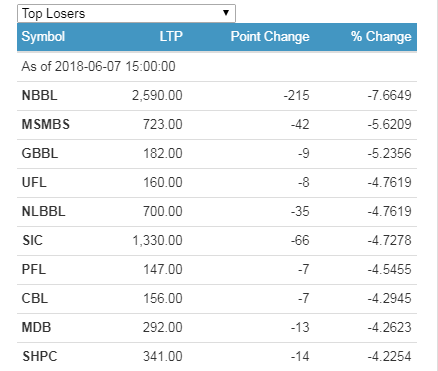438x371 pixels.
Task: Select the UFL symbol
Action: tap(34, 182)
